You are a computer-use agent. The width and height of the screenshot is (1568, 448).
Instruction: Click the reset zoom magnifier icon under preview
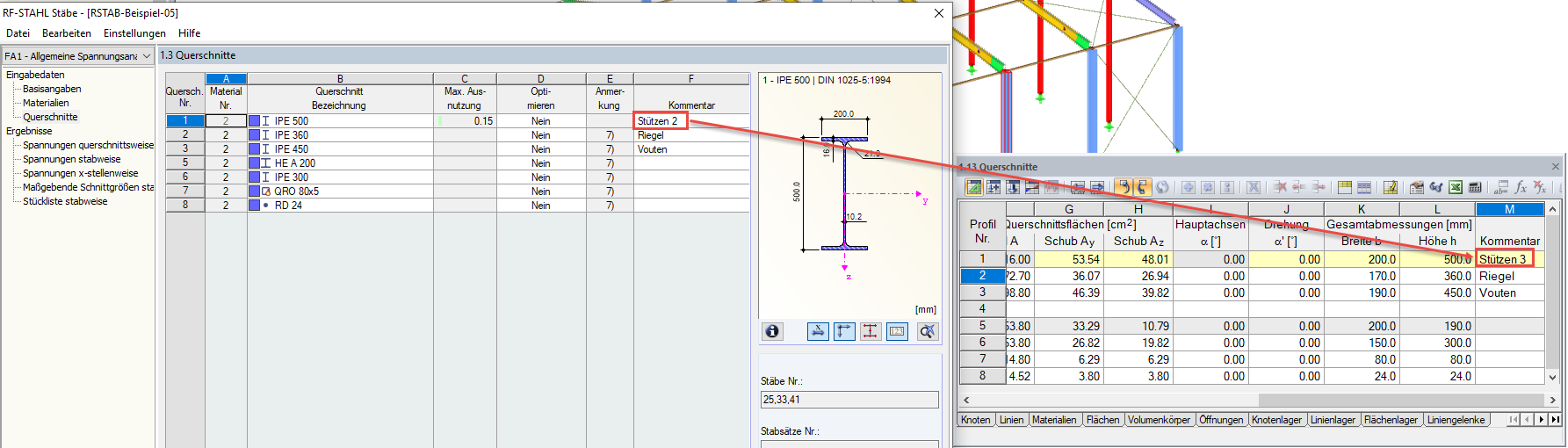928,331
